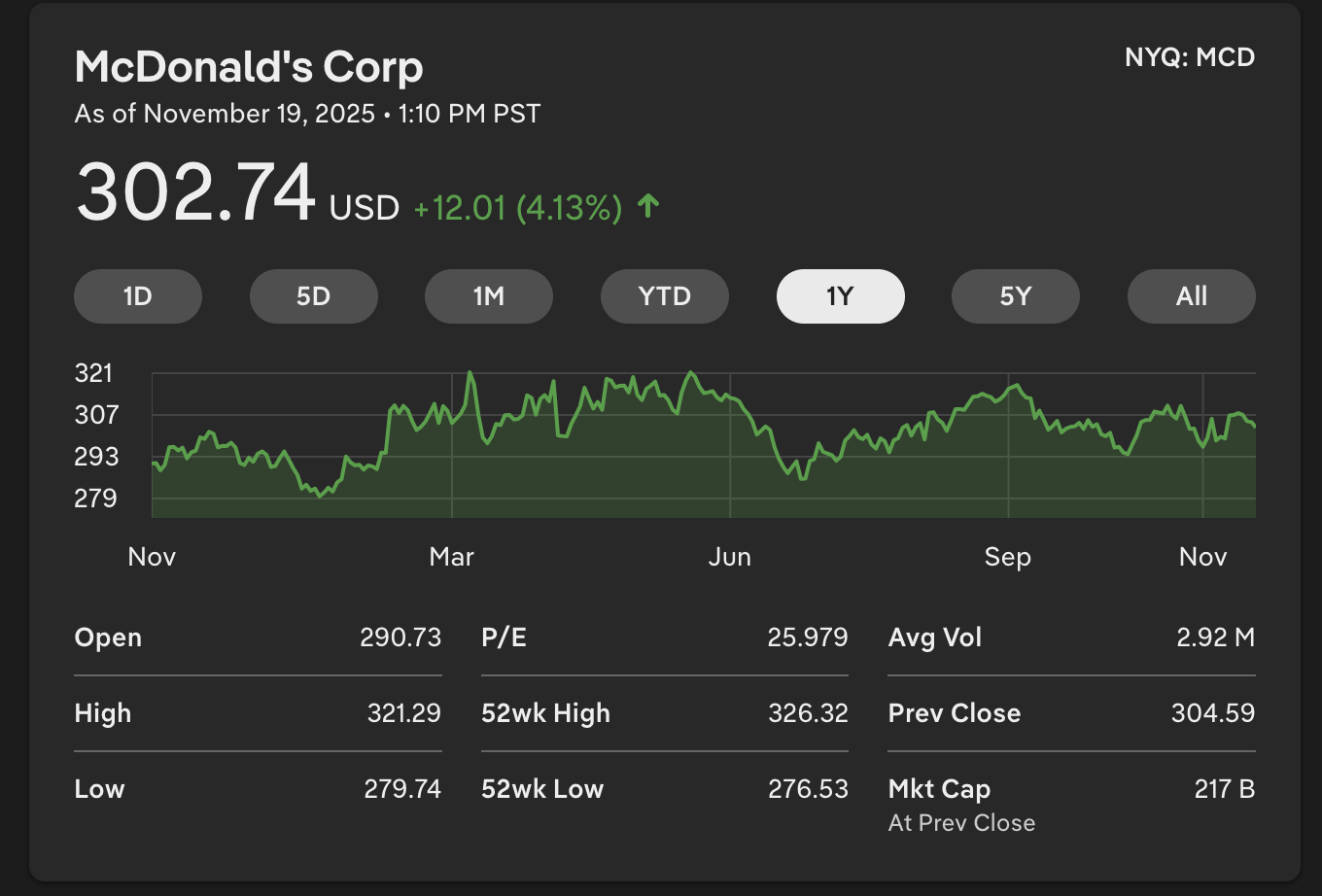Select the YTD range button

(x=665, y=296)
